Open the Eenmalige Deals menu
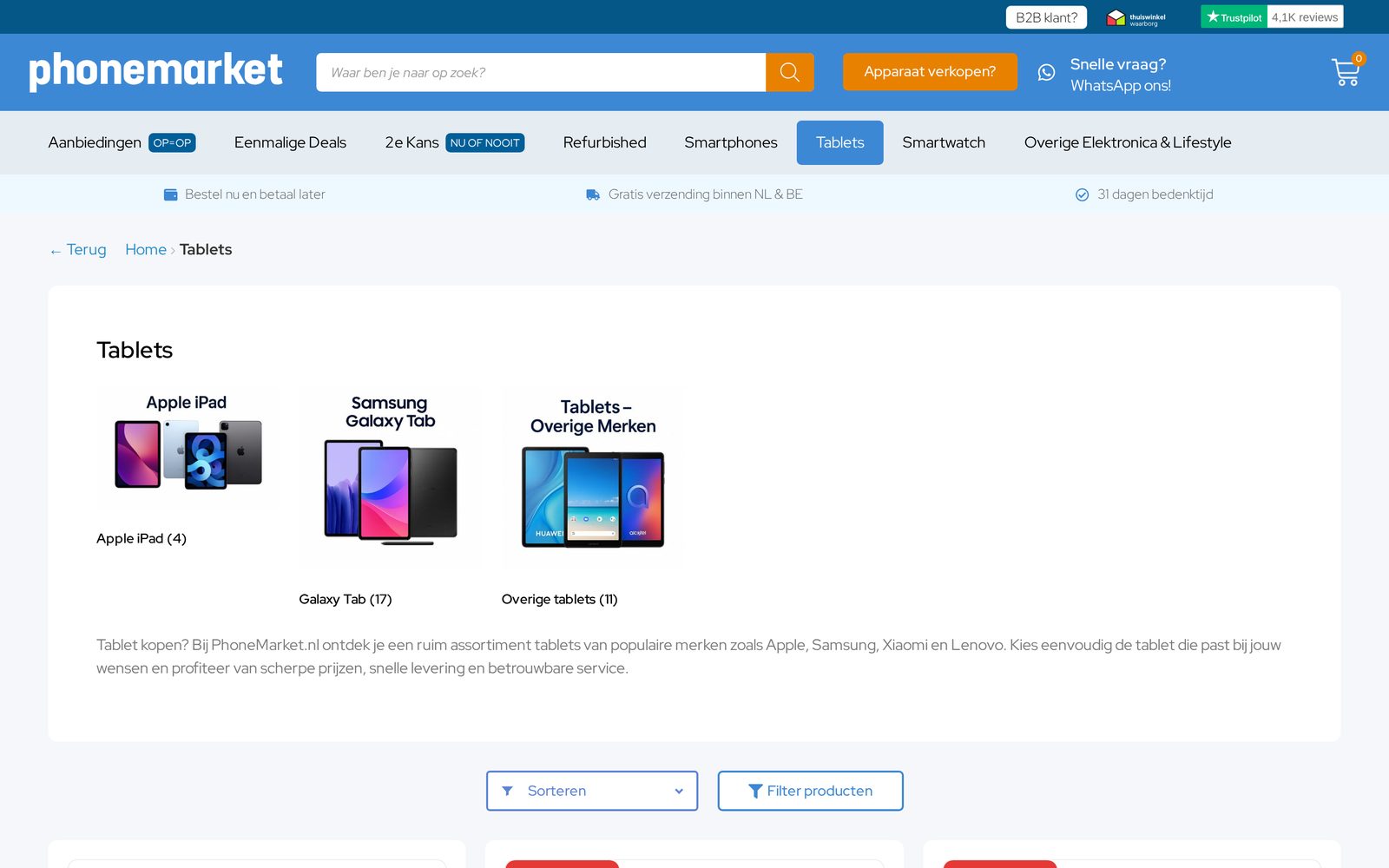 [x=290, y=142]
